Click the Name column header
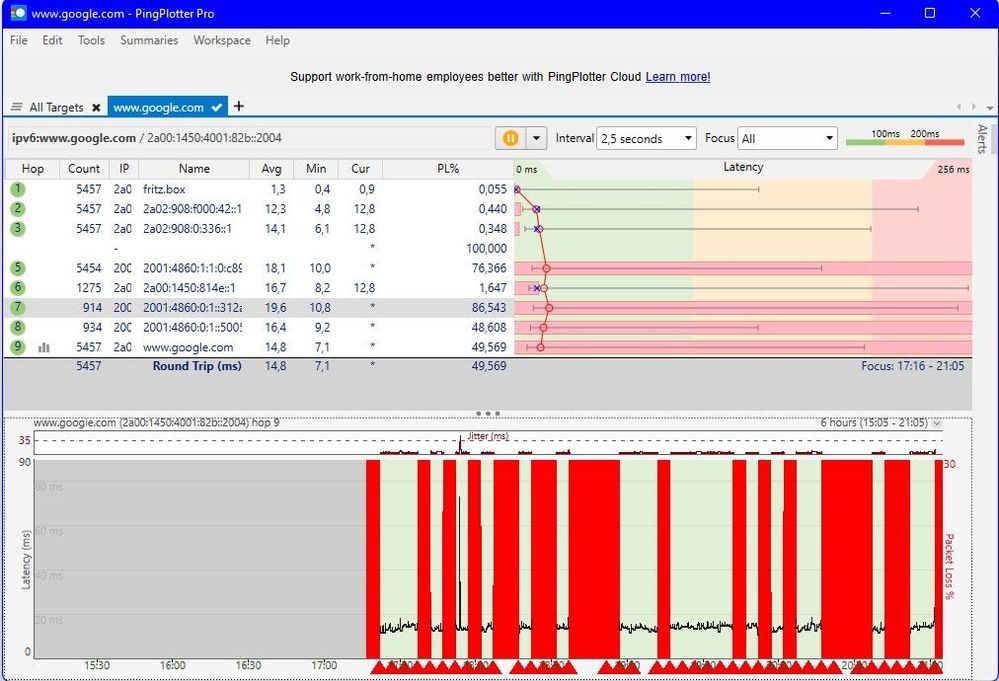The image size is (999, 681). point(194,169)
